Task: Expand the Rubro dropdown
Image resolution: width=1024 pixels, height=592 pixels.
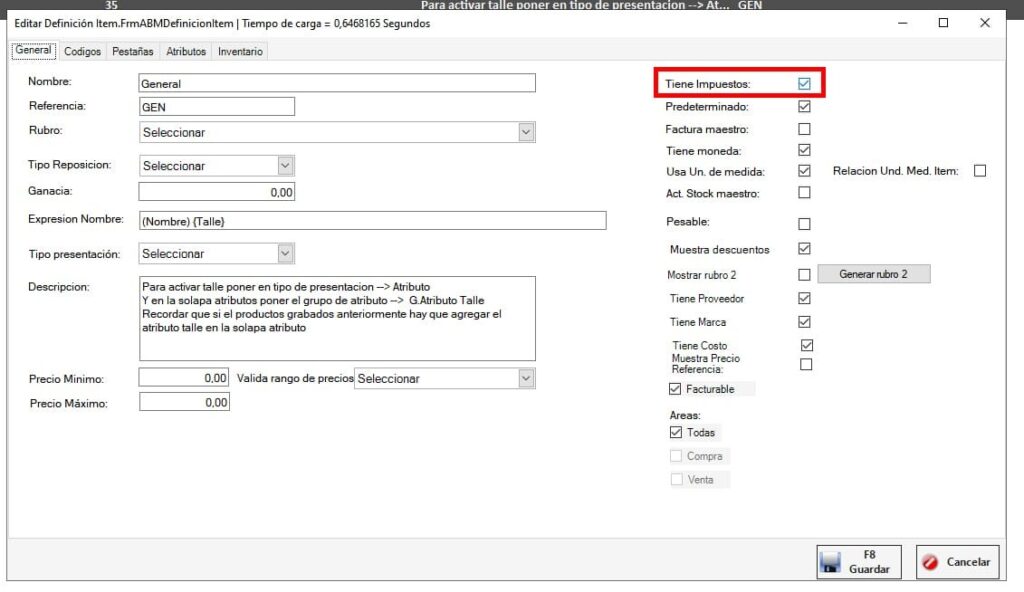Action: pyautogui.click(x=526, y=132)
